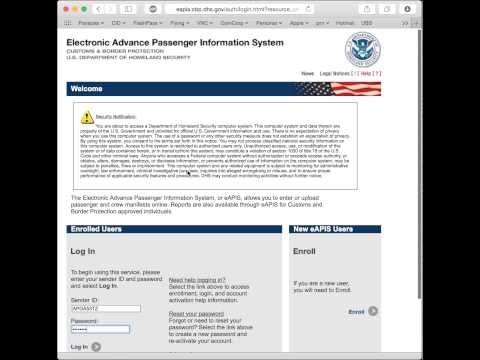480x360 pixels.
Task: Click the yellow warning triangle icon
Action: point(87,117)
